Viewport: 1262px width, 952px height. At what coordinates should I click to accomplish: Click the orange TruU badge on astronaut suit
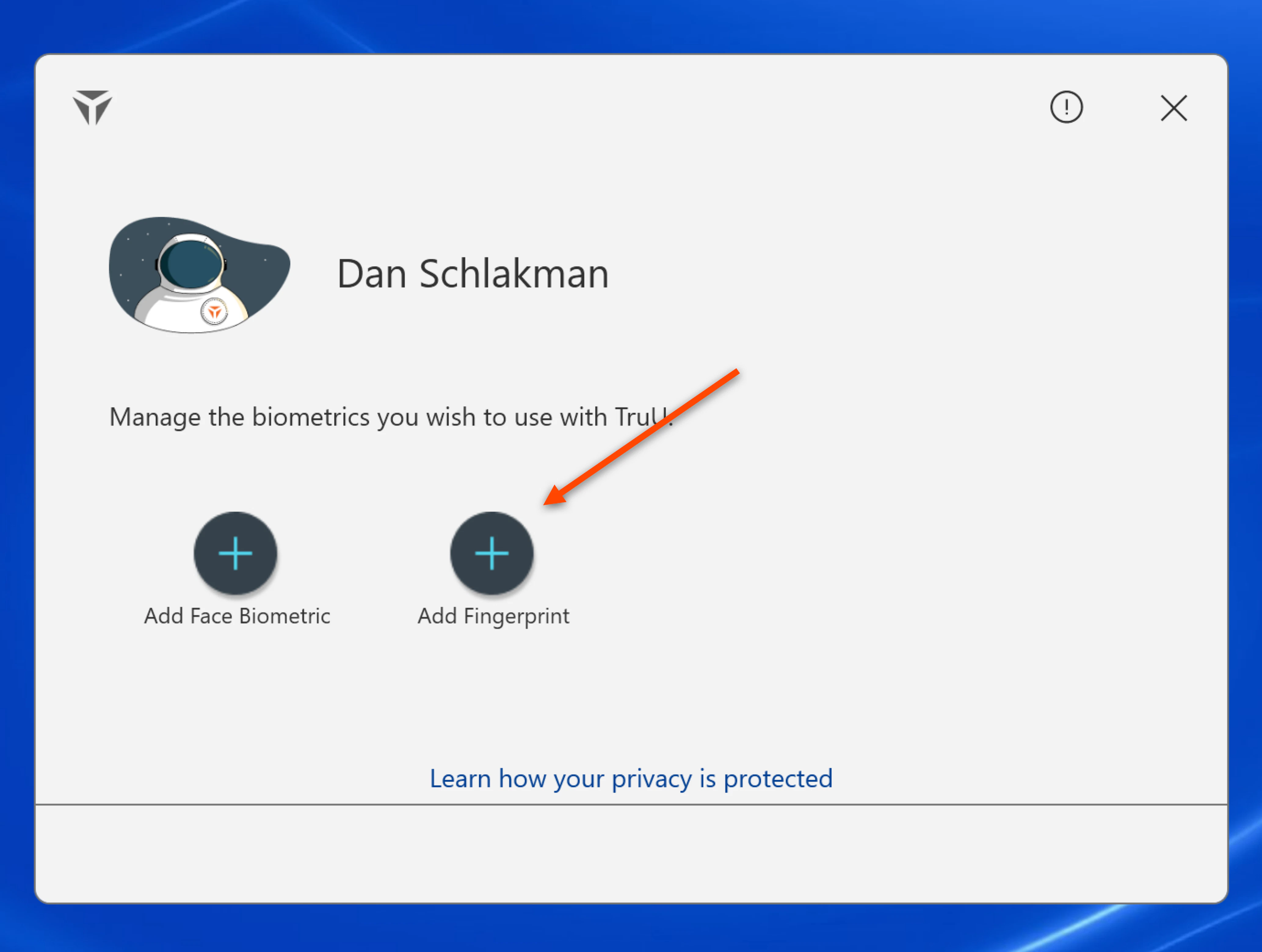215,312
